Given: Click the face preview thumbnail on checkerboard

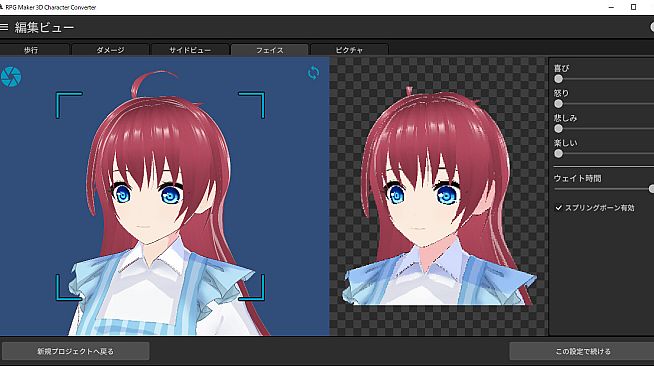Looking at the screenshot, I should click(438, 196).
